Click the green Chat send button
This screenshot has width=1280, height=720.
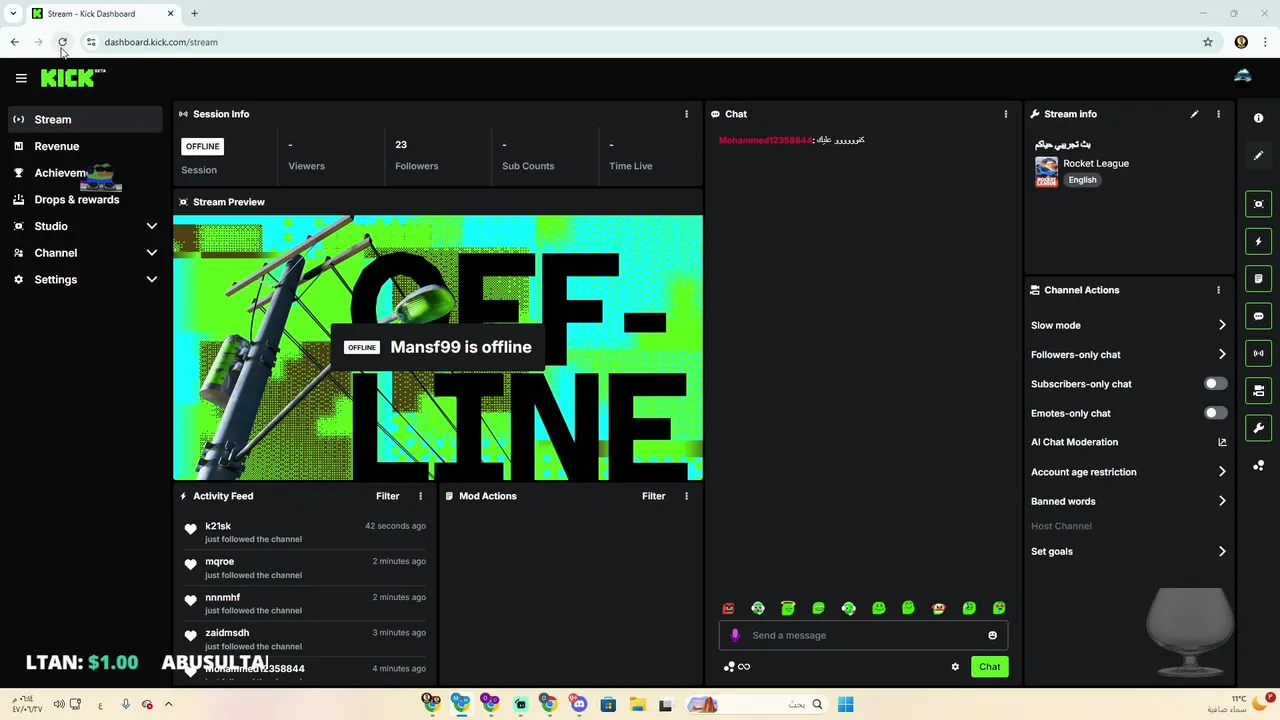(989, 667)
